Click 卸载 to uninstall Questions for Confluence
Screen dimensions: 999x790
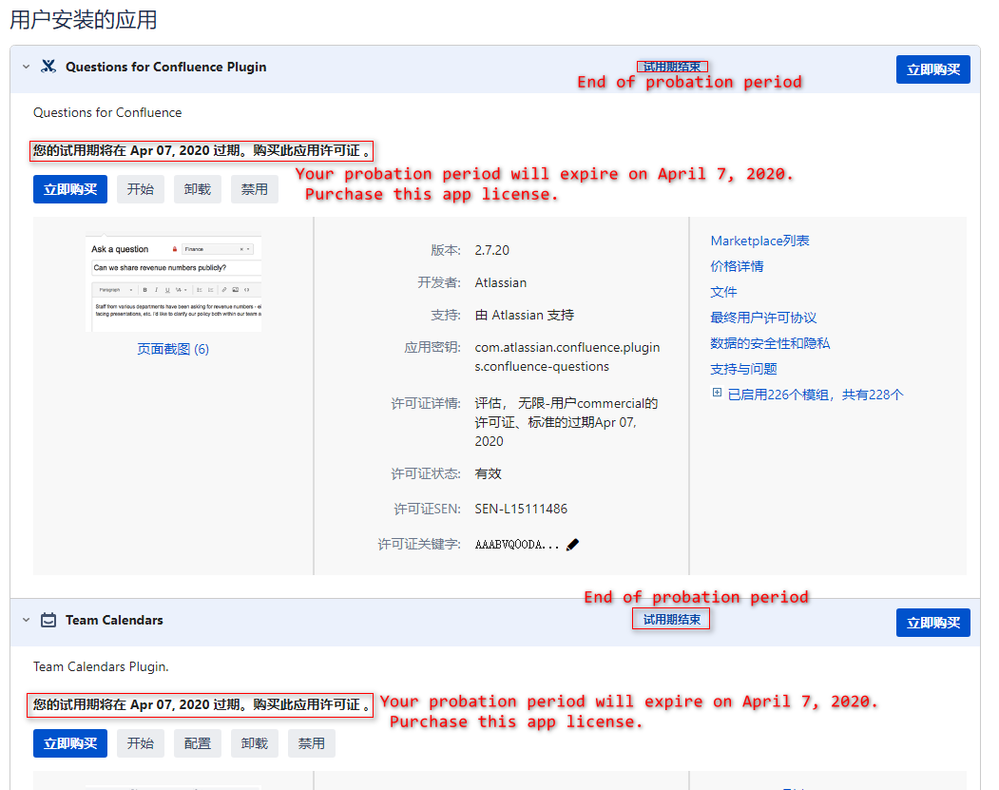(x=198, y=189)
